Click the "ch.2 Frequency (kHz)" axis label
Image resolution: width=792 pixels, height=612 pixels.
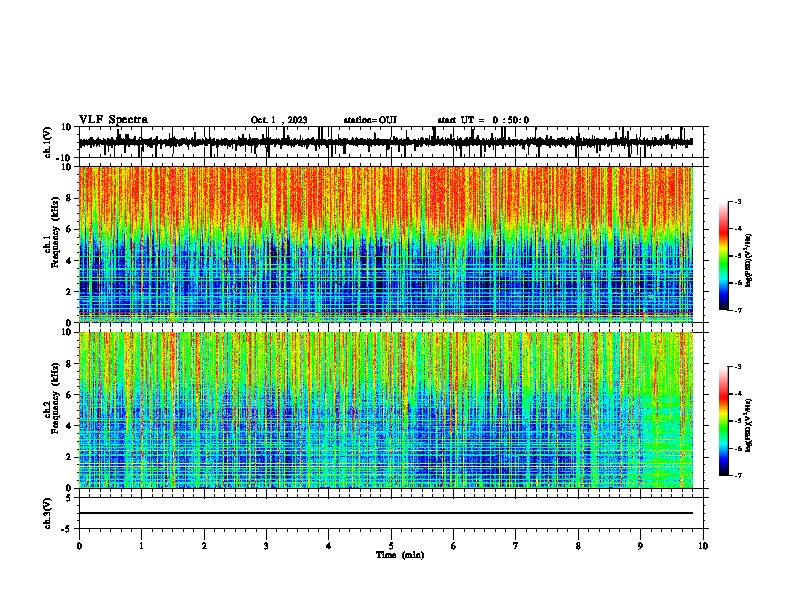51,398
